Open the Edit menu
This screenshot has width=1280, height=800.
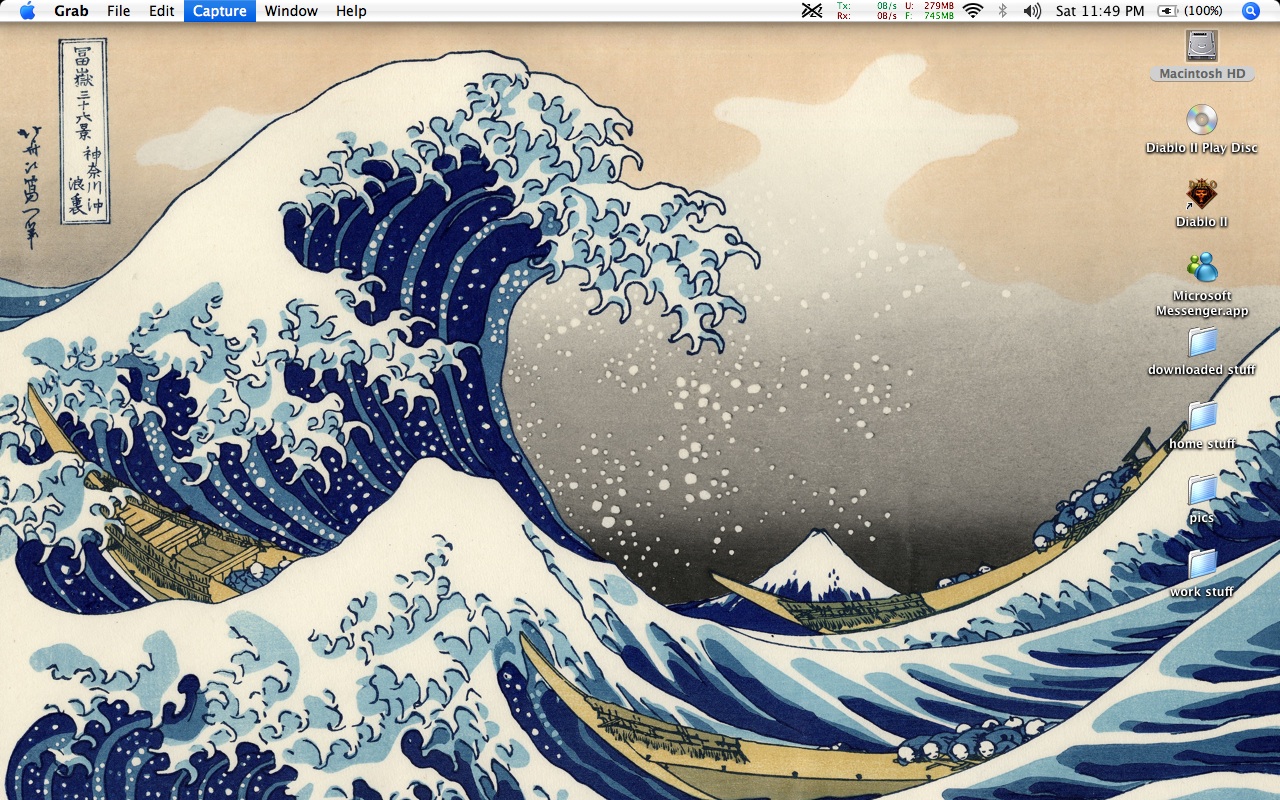tap(161, 11)
